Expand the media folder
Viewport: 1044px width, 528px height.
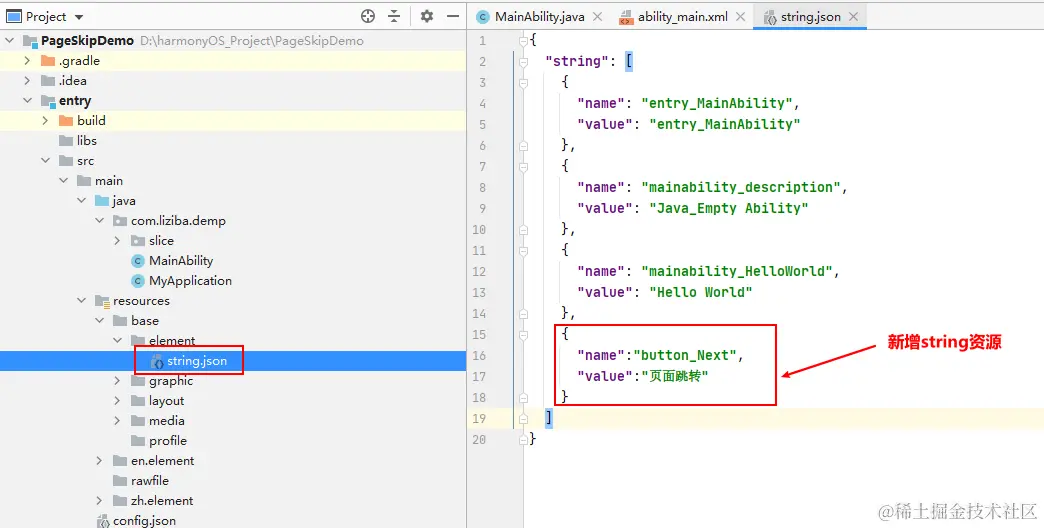[117, 421]
